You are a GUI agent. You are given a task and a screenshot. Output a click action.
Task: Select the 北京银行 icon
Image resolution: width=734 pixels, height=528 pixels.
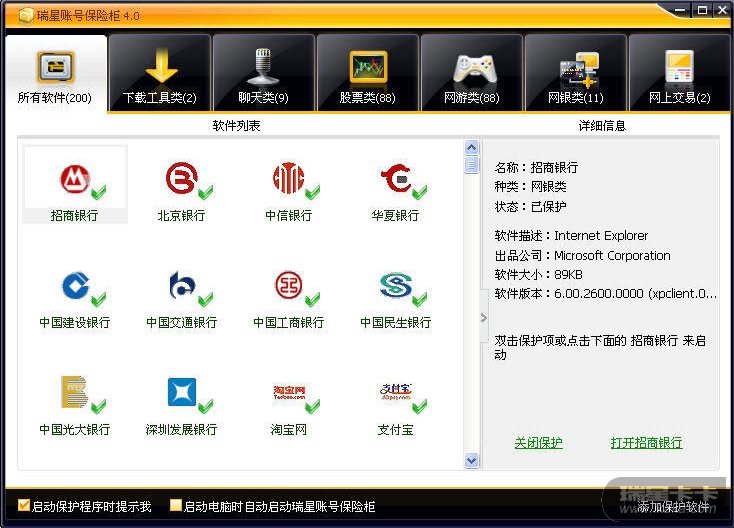pyautogui.click(x=182, y=178)
